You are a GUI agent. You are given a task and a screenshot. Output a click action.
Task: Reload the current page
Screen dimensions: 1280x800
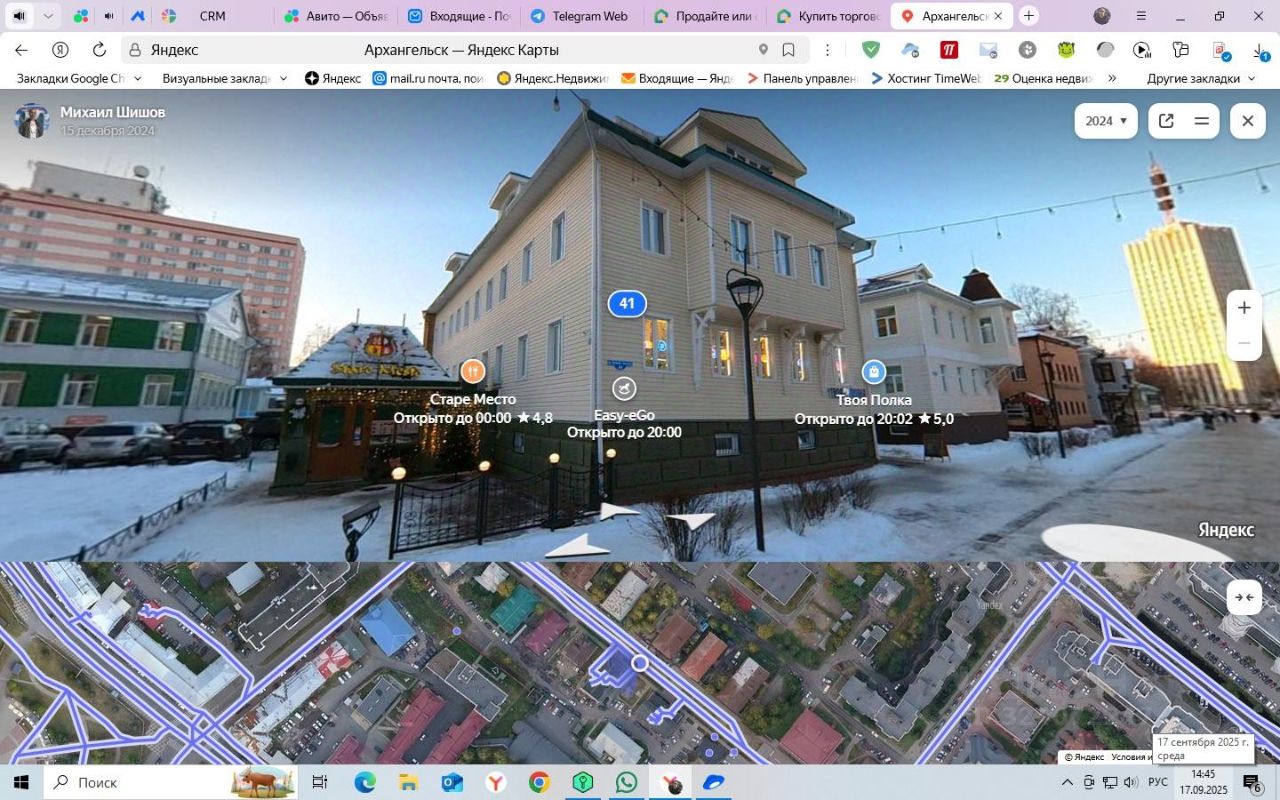coord(99,50)
